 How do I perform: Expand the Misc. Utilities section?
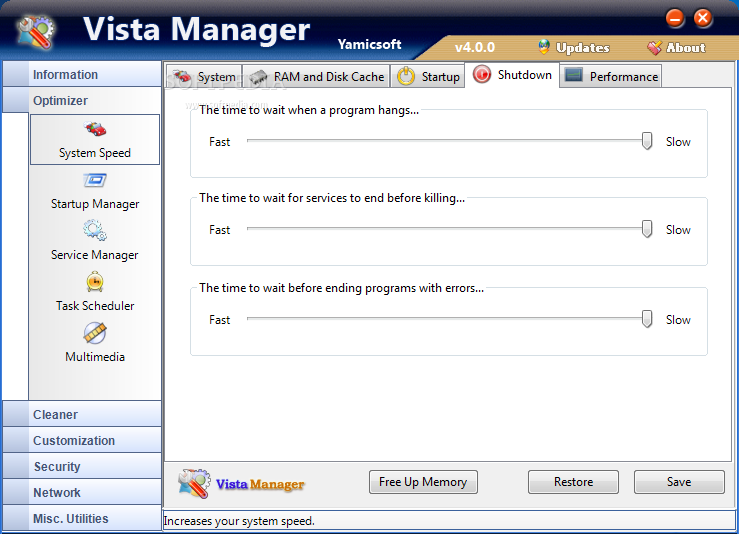pyautogui.click(x=82, y=518)
